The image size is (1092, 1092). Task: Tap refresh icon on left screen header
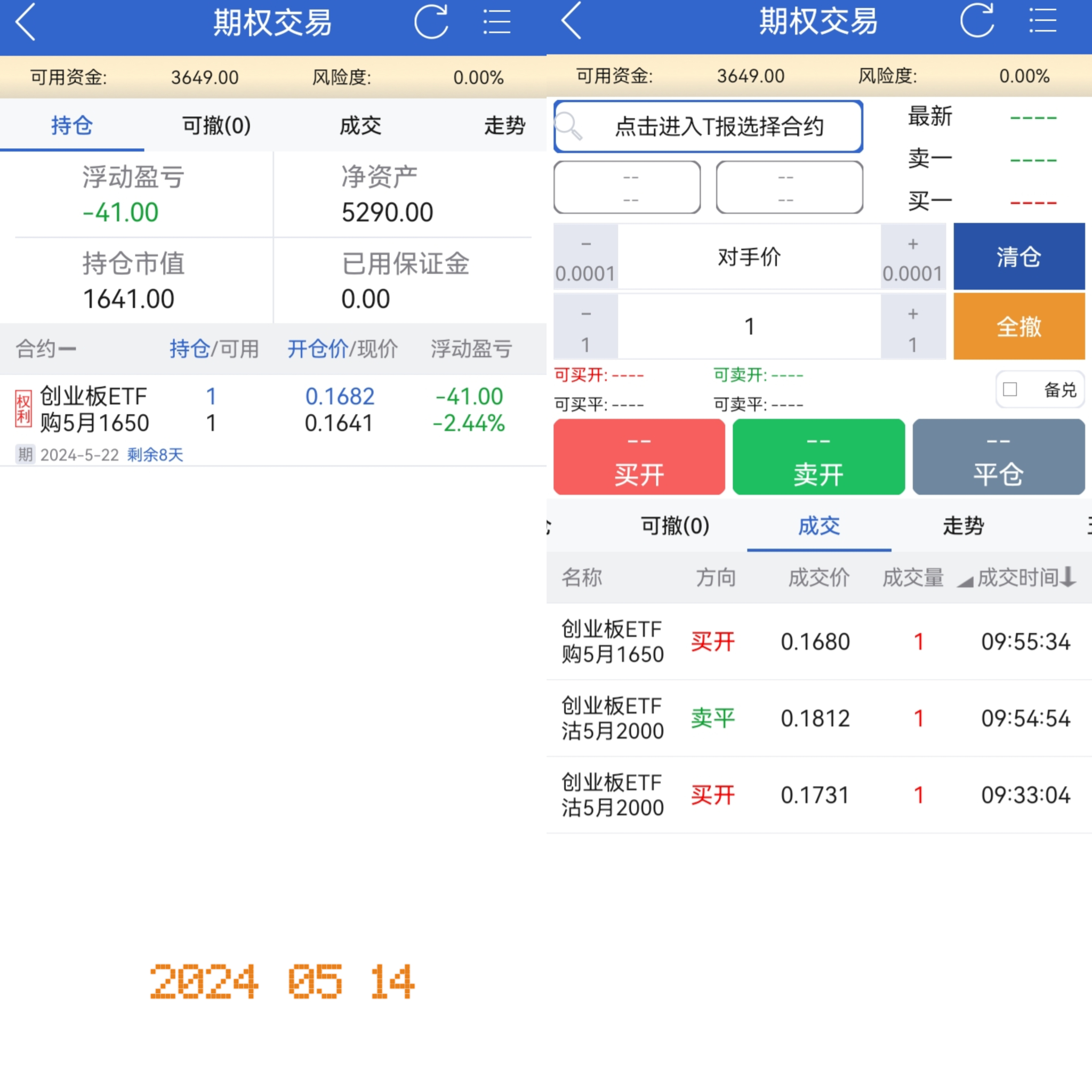tap(431, 22)
